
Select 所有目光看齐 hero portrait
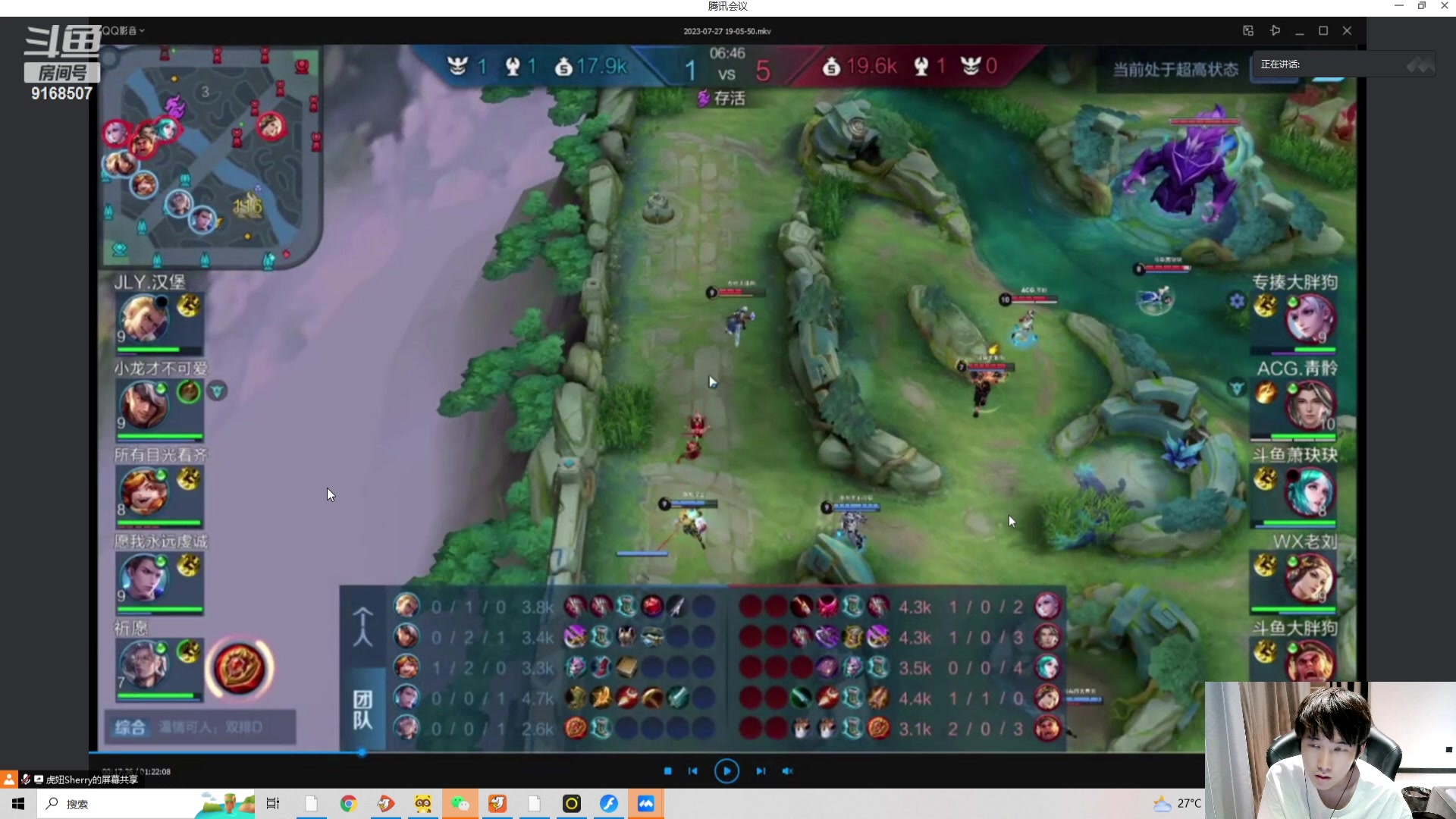144,491
